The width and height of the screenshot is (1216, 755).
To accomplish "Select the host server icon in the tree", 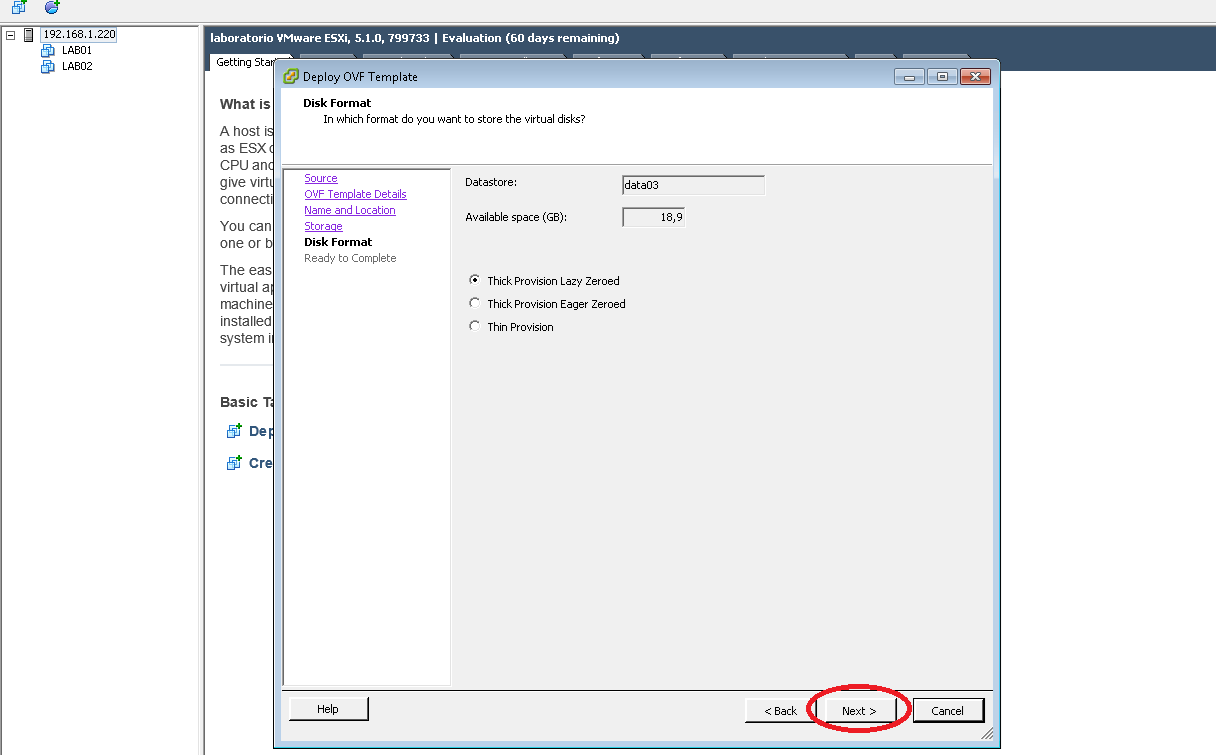I will 28,34.
